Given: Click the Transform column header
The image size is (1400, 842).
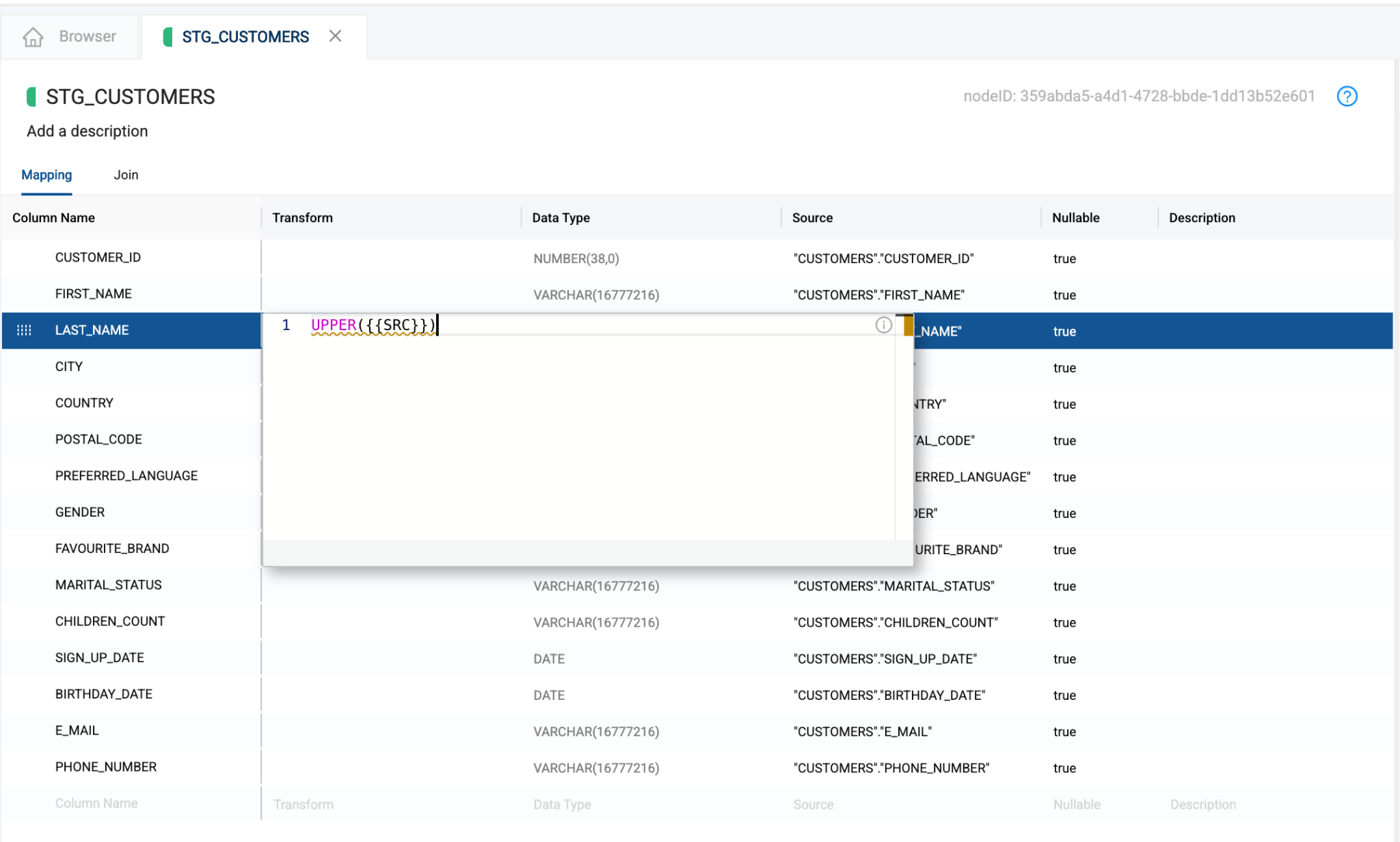Looking at the screenshot, I should (x=302, y=218).
